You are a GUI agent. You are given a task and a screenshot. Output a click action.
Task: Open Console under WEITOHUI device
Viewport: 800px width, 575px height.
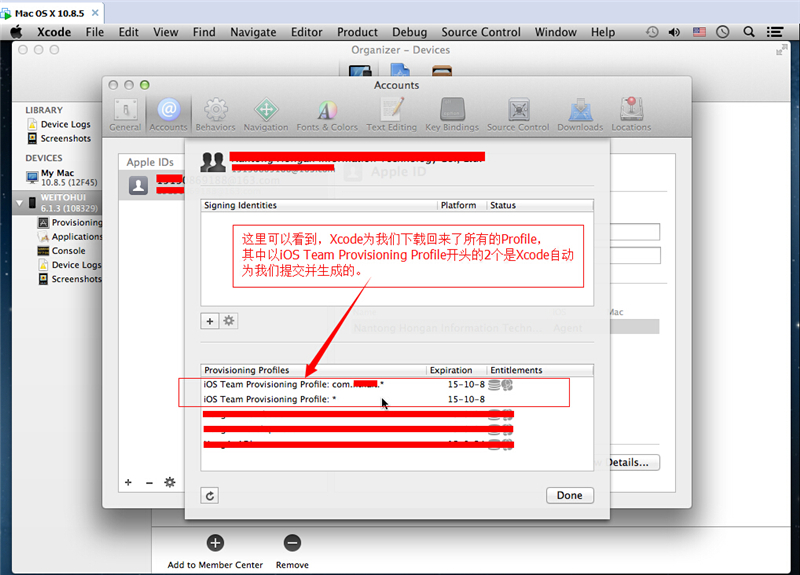[61, 251]
